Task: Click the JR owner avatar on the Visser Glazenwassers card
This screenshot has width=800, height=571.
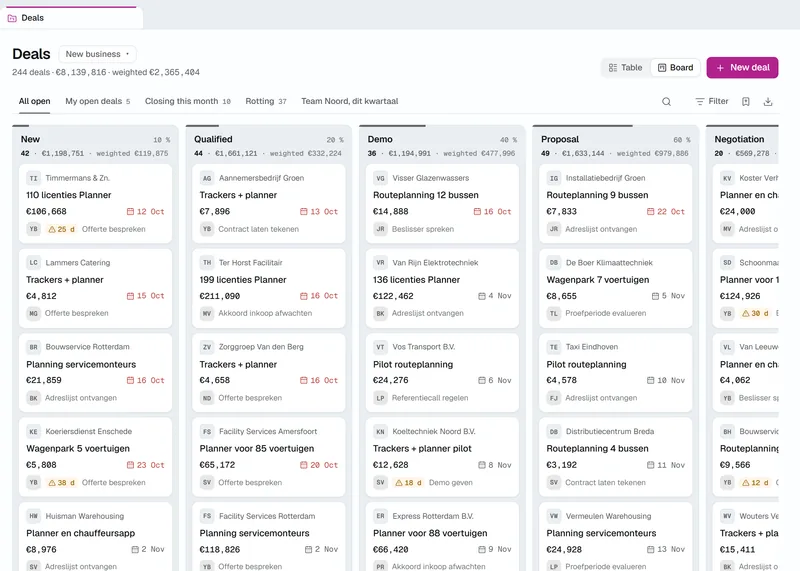Action: point(381,229)
